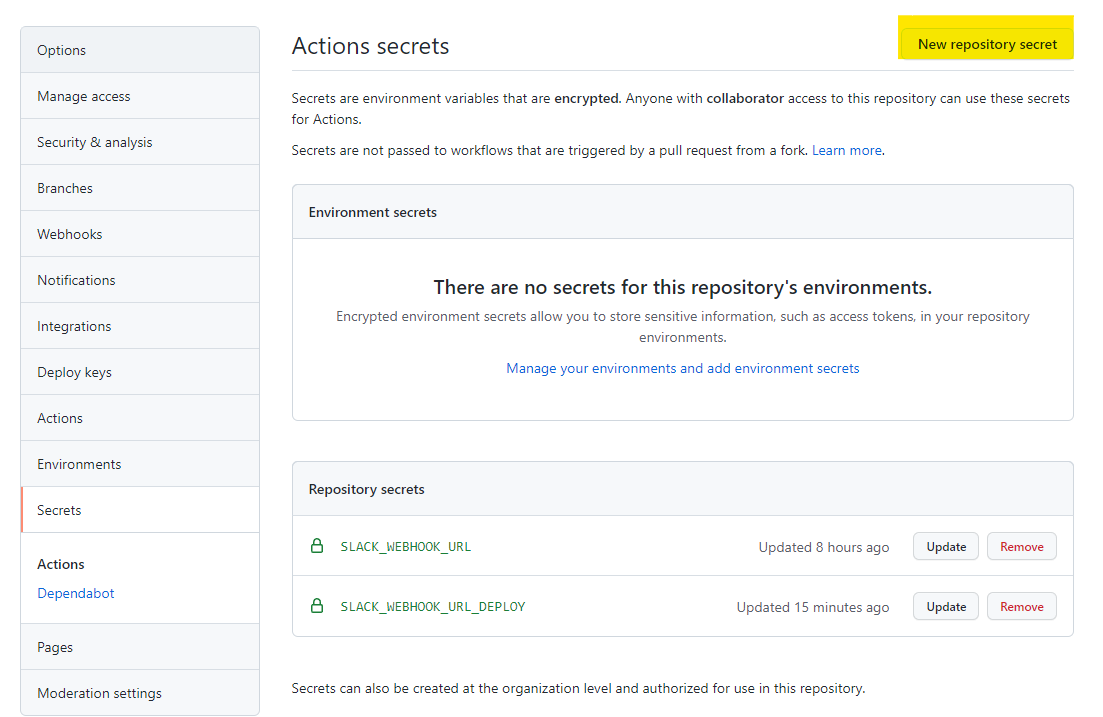Update the SLACK_WEBHOOK_URL_DEPLOY secret

point(945,607)
